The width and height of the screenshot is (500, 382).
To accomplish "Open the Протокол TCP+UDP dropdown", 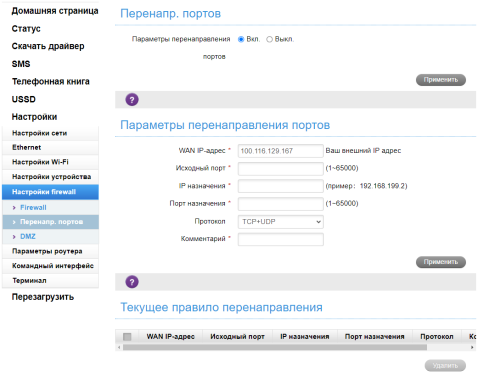I will tap(281, 222).
